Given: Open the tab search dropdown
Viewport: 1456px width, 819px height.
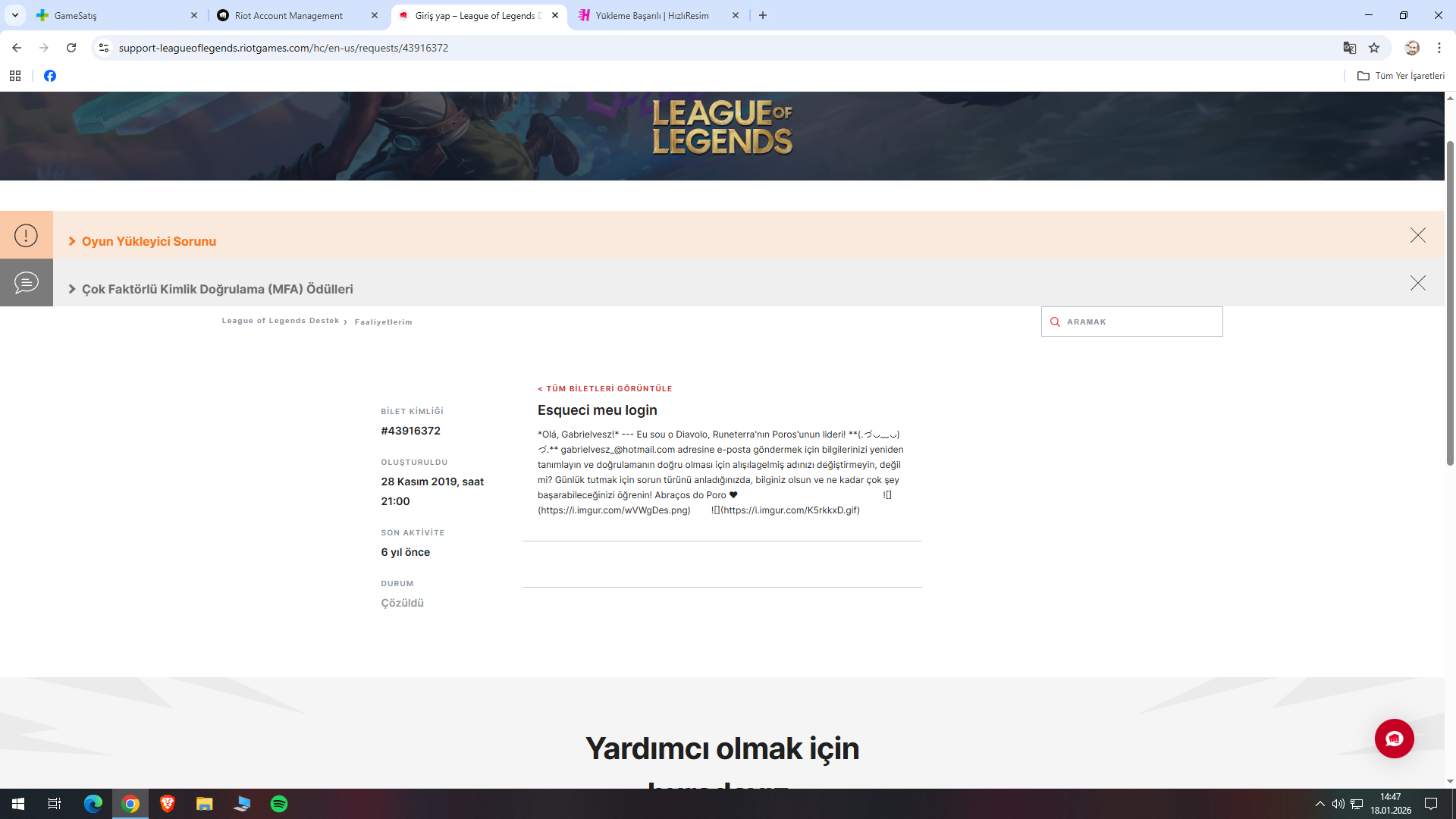Looking at the screenshot, I should pos(15,15).
